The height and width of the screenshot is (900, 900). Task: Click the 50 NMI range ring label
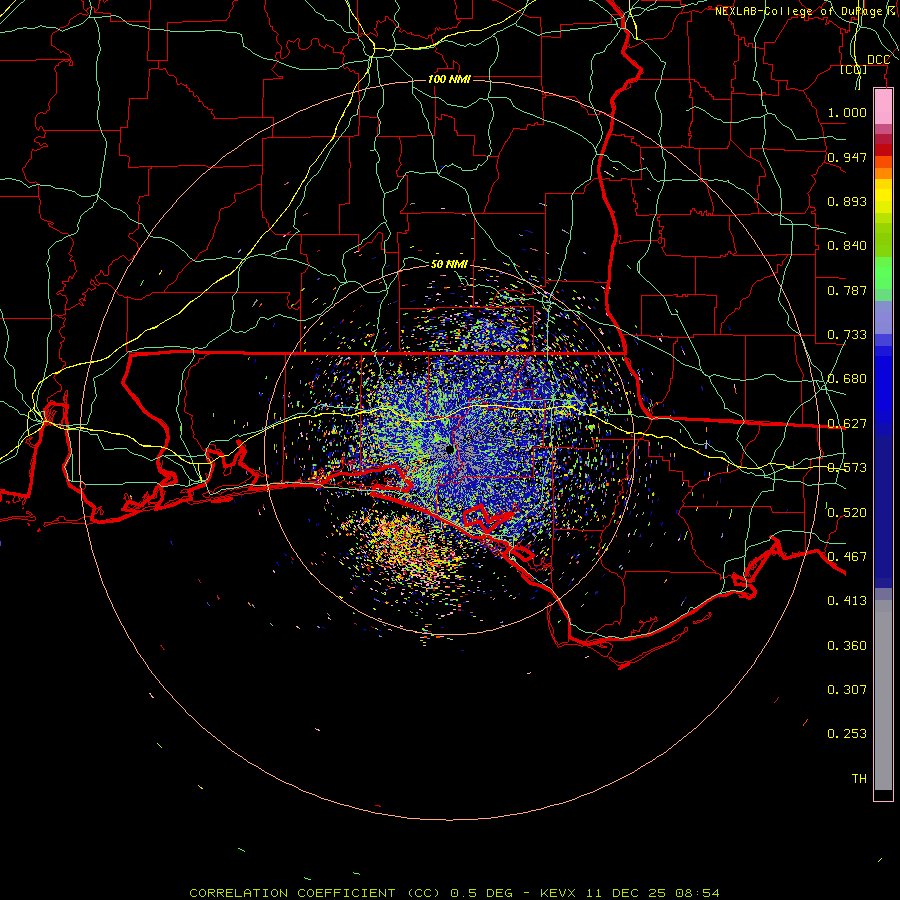[449, 264]
